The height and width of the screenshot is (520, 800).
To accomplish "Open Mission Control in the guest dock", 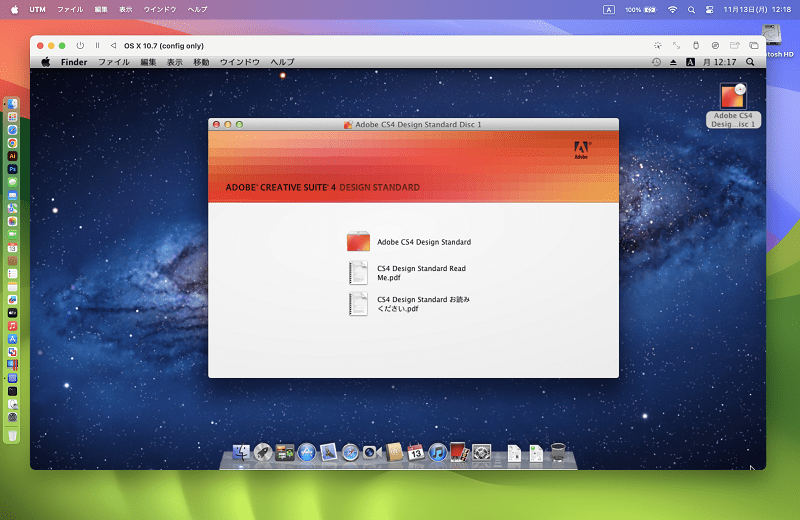I will pos(285,452).
